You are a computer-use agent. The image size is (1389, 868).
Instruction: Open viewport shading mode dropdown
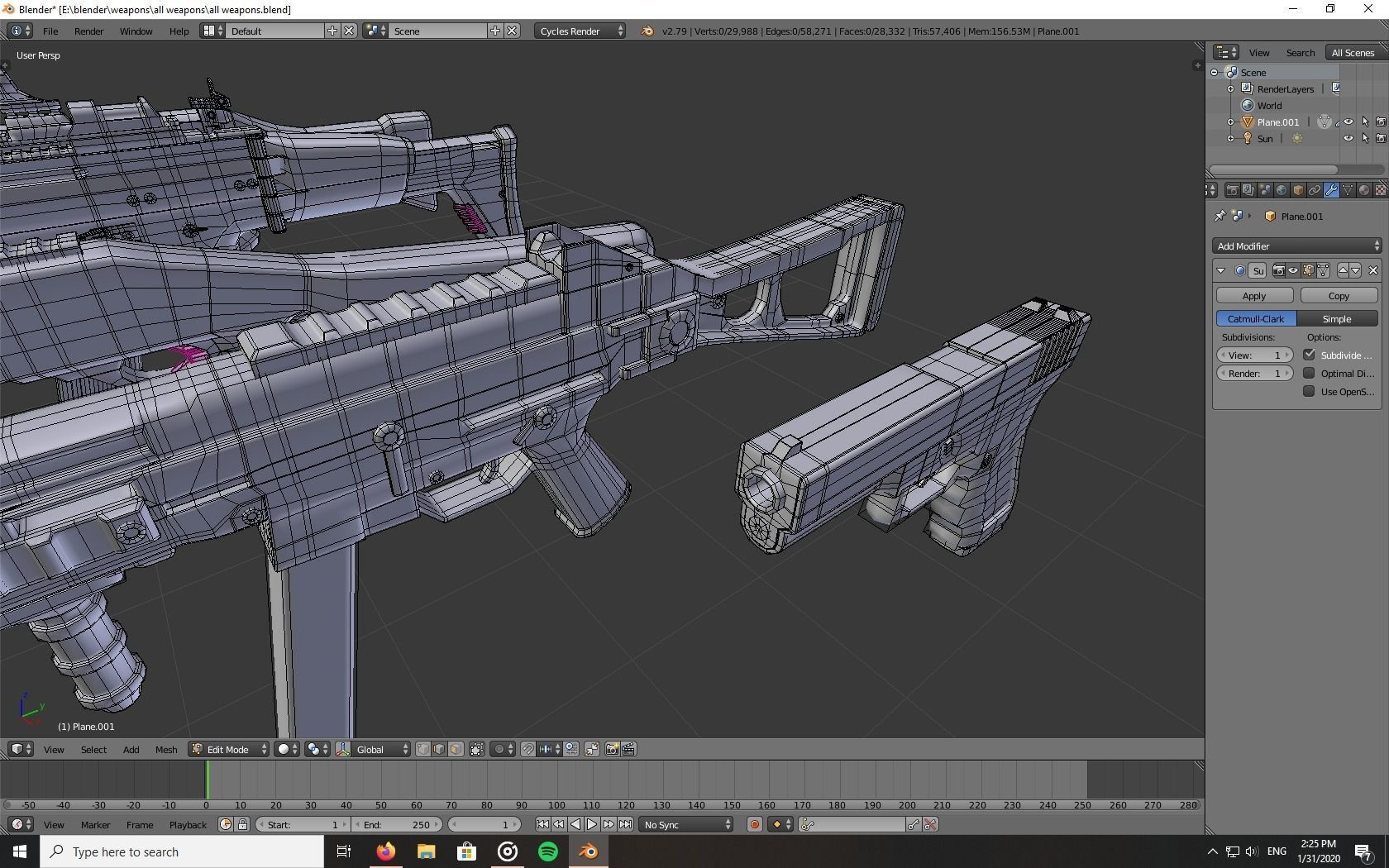(x=286, y=749)
